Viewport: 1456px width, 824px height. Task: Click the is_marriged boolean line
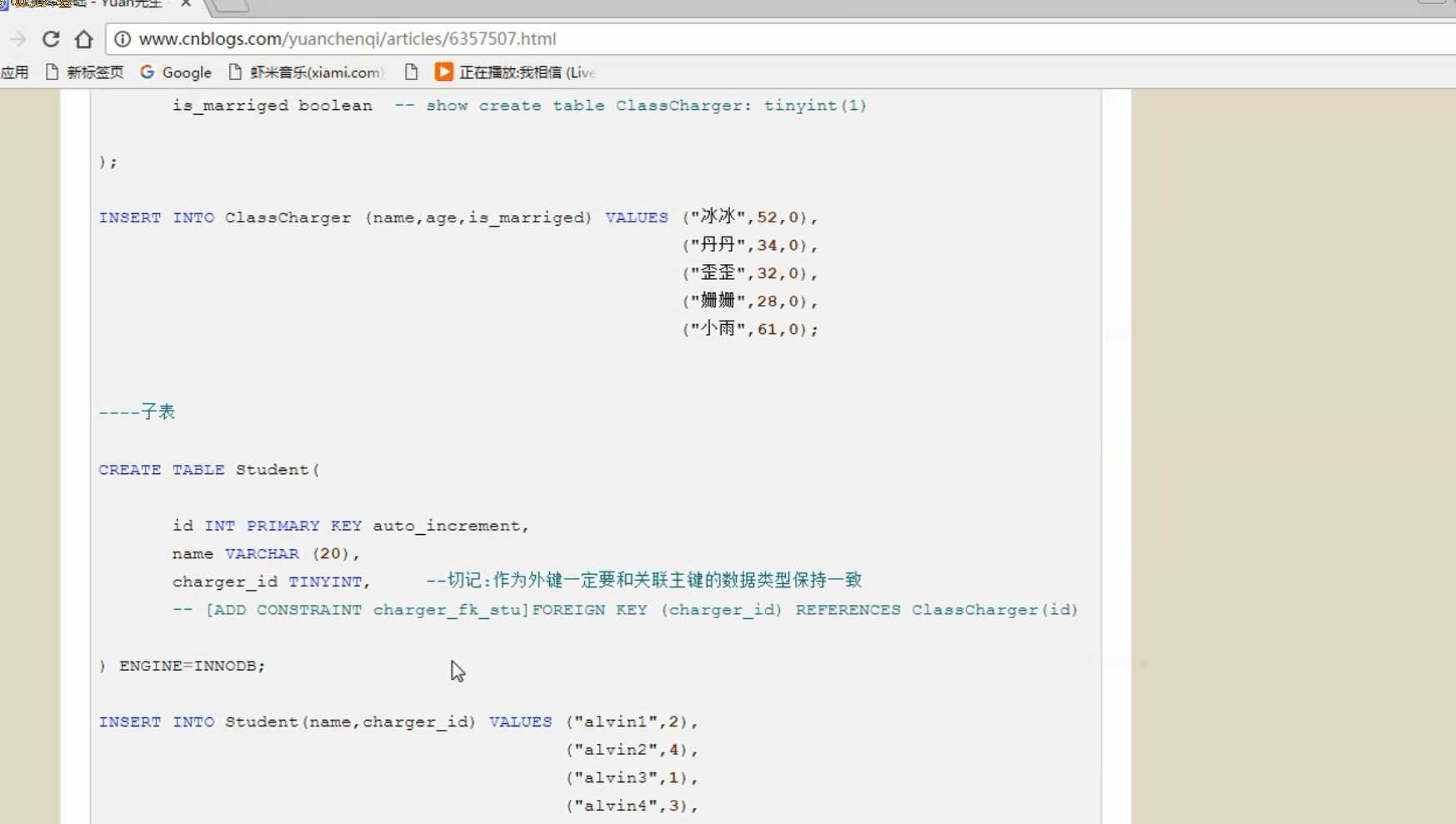point(273,106)
